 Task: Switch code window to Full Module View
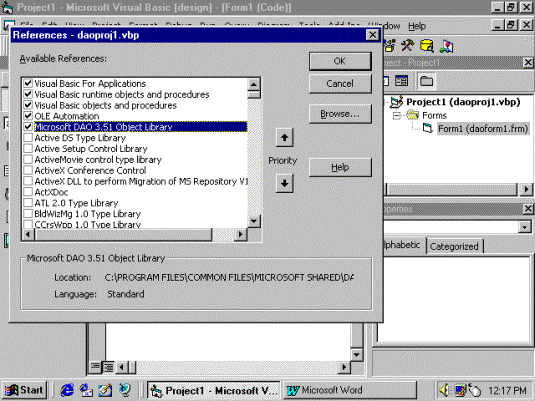click(x=109, y=367)
